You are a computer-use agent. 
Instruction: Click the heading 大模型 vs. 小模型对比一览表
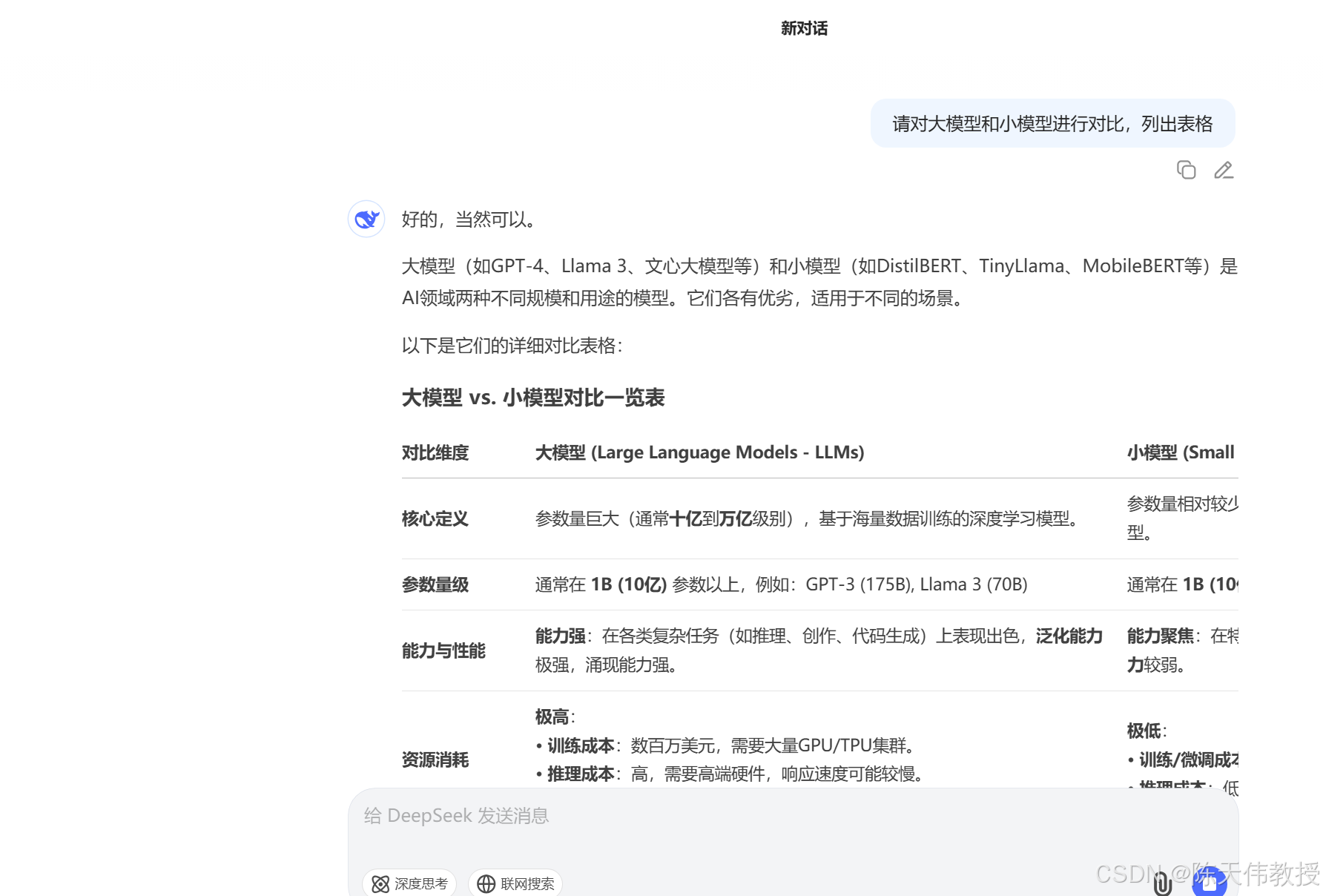tap(532, 398)
